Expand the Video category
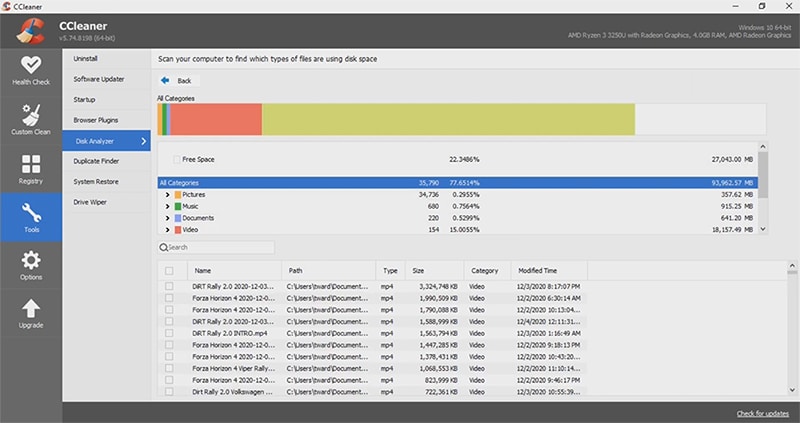This screenshot has width=800, height=423. [167, 230]
